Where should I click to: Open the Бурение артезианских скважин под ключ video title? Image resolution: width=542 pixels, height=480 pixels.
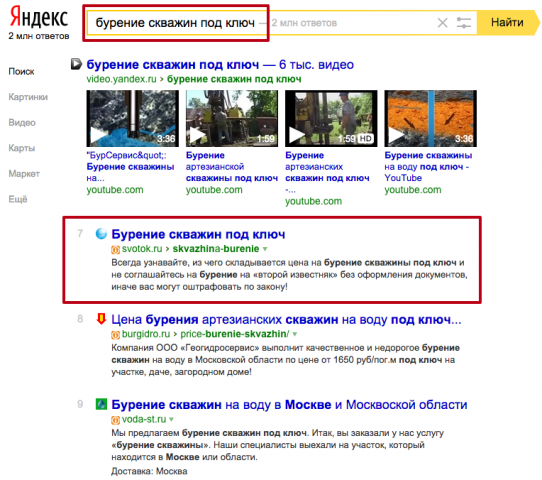[327, 172]
